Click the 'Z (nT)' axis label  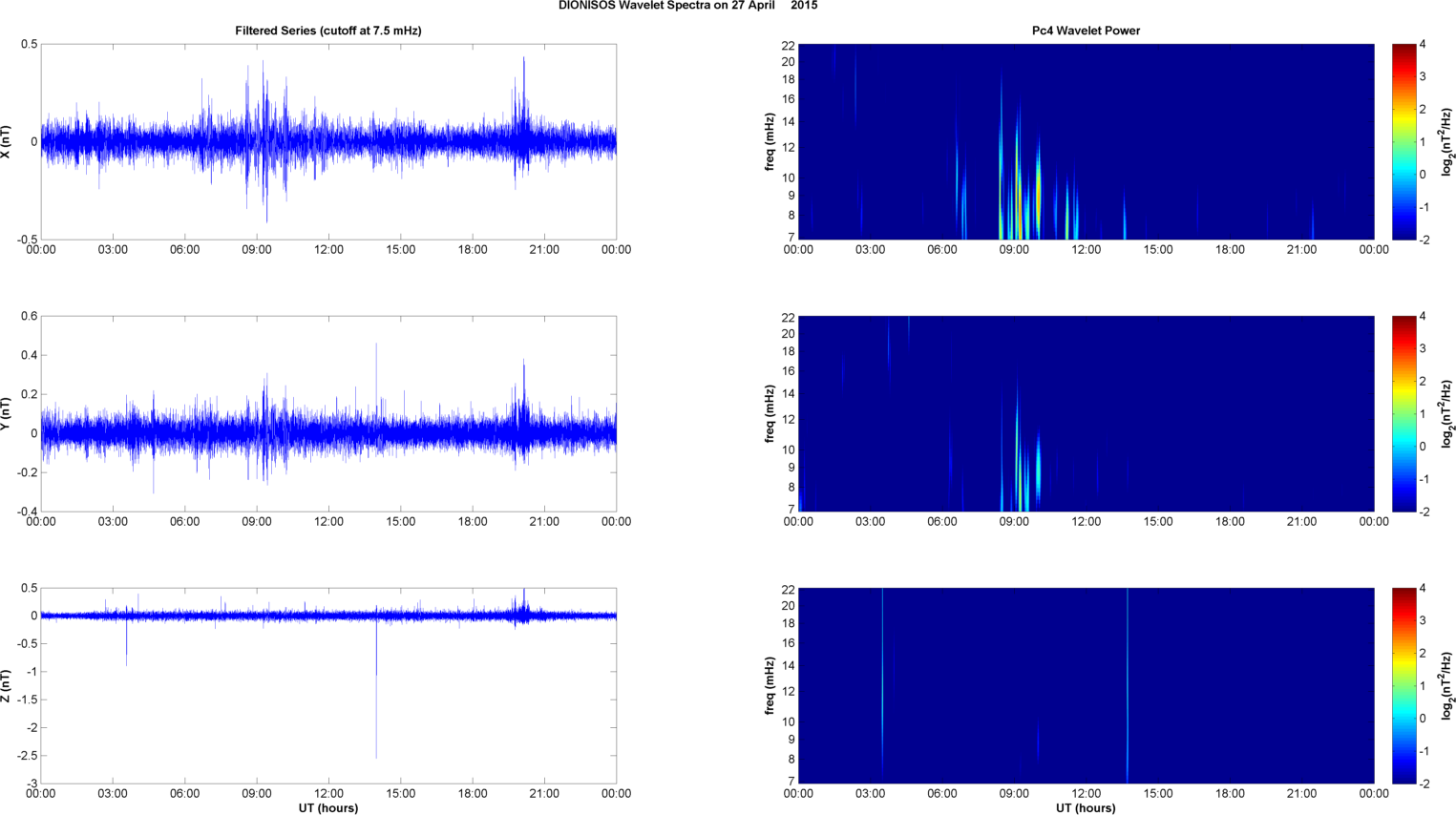(6, 686)
